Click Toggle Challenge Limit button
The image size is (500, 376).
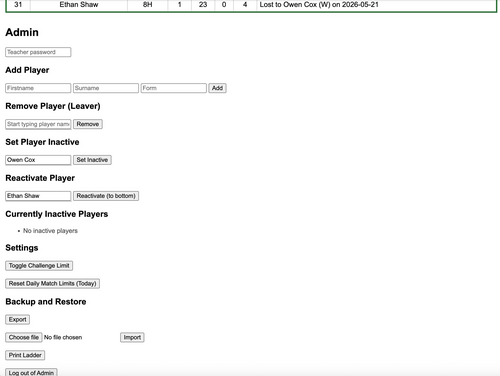(39, 266)
